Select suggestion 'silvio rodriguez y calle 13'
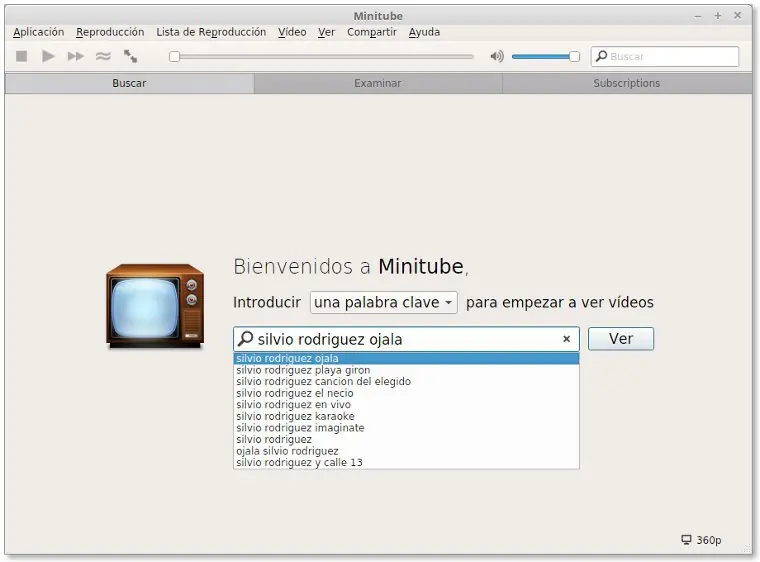 (x=406, y=463)
